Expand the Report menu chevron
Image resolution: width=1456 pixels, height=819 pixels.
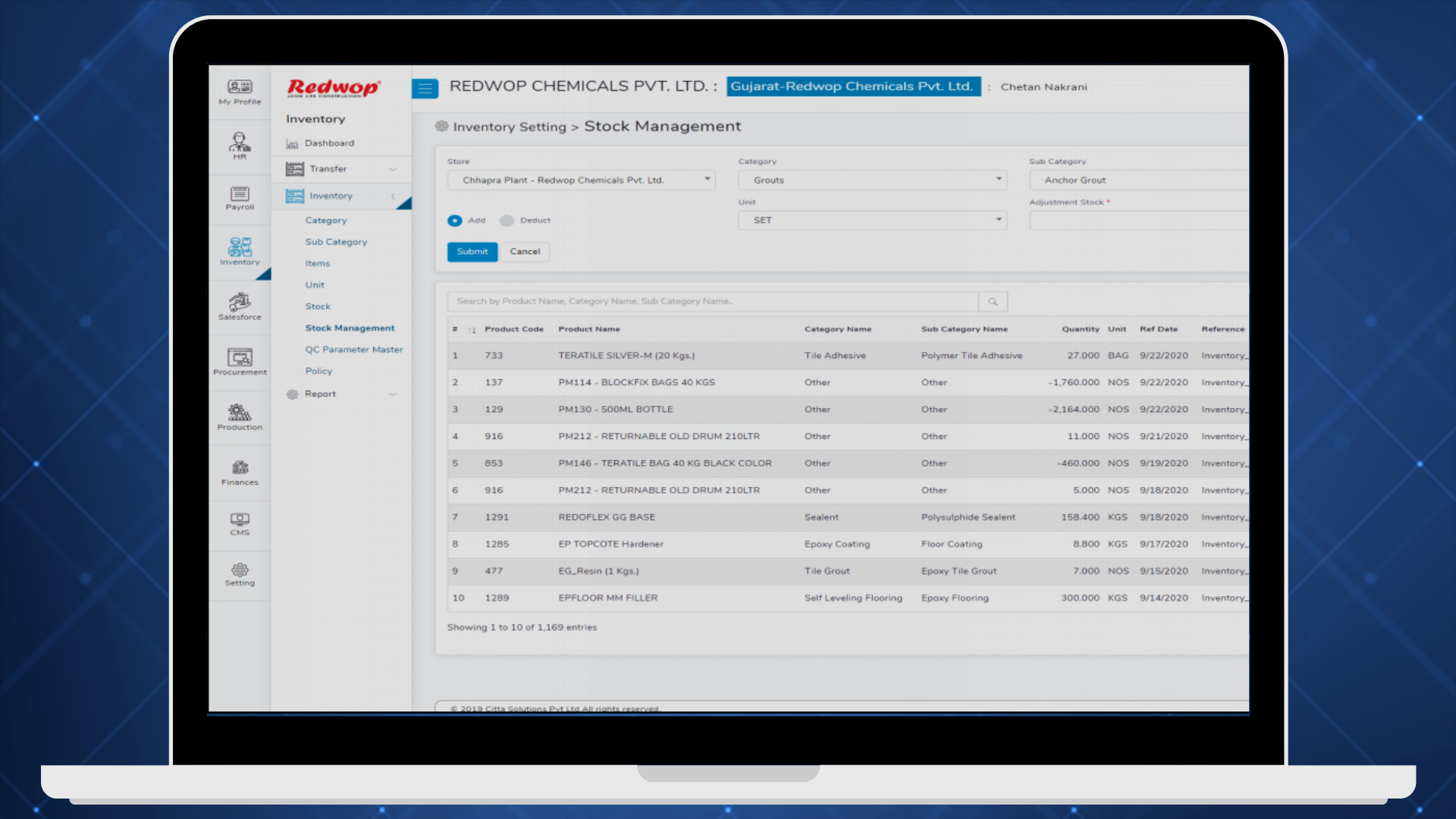(x=393, y=394)
